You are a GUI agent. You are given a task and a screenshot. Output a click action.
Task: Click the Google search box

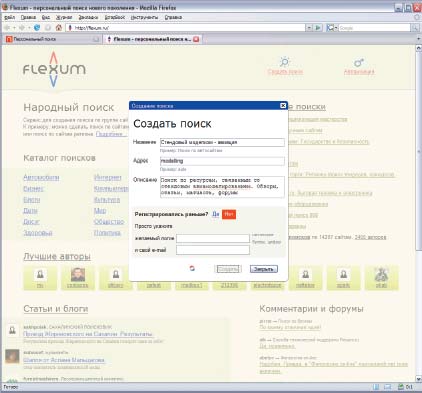(374, 28)
